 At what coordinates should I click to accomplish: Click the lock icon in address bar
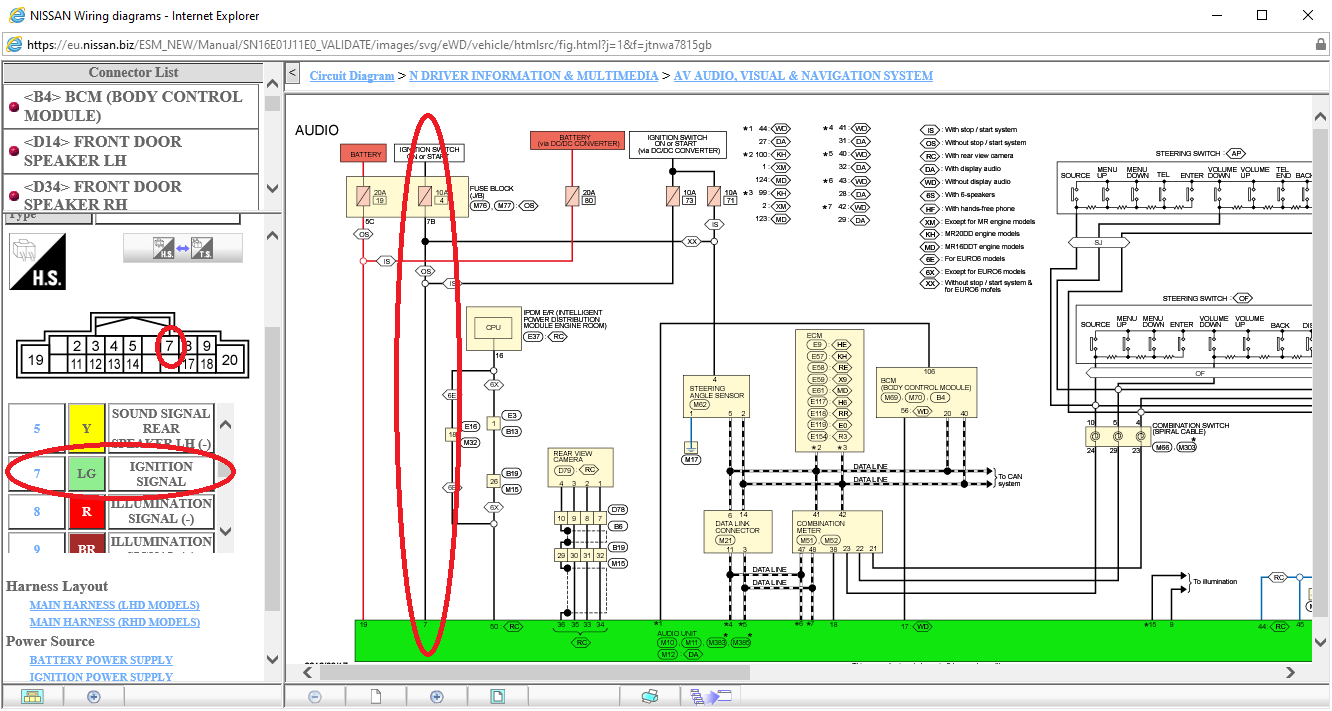click(1321, 45)
